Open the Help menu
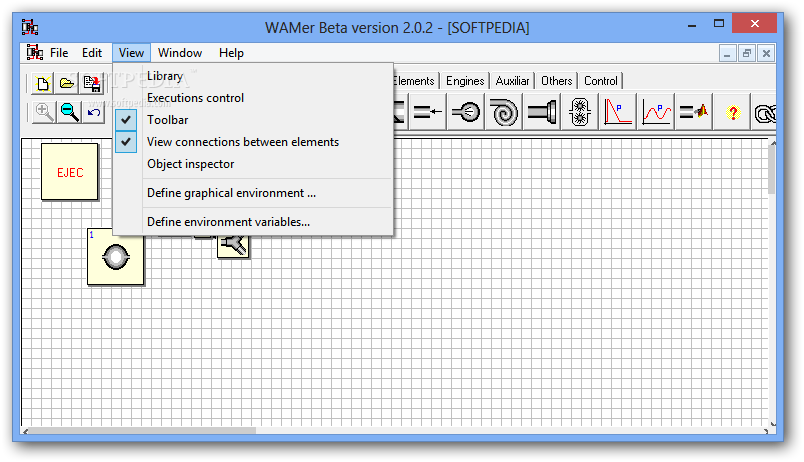This screenshot has width=804, height=462. tap(231, 53)
